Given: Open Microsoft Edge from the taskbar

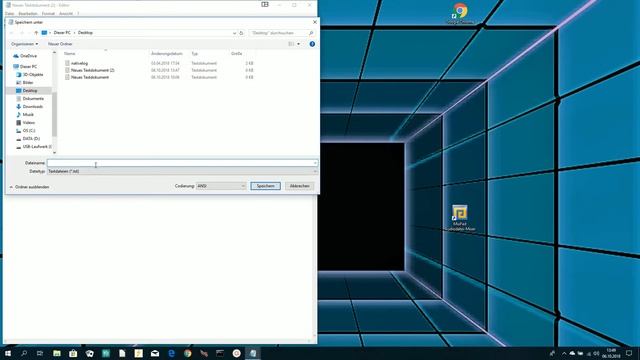Looking at the screenshot, I should click(171, 353).
